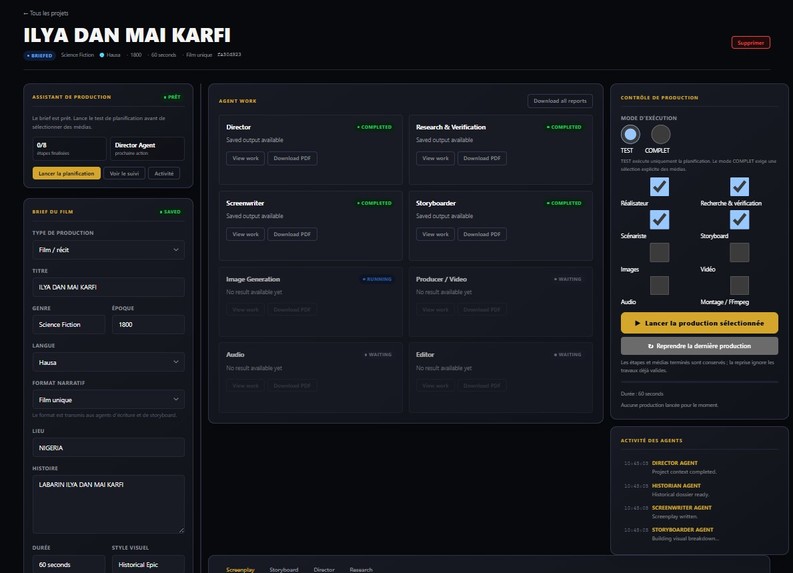This screenshot has height=573, width=793.
Task: Enable the Audio checkbox
Action: (659, 285)
